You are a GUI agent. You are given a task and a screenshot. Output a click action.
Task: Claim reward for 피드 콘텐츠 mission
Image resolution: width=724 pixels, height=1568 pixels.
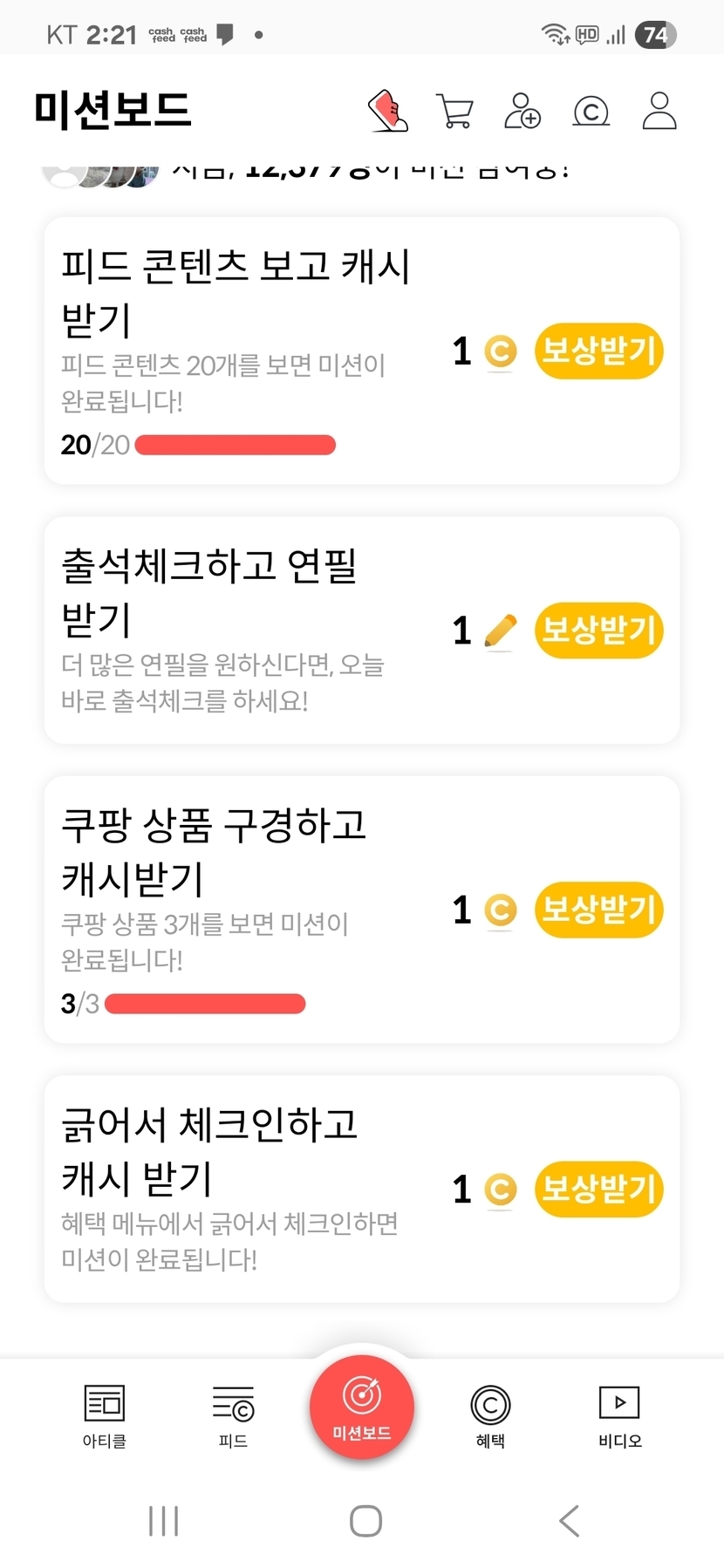coord(598,351)
